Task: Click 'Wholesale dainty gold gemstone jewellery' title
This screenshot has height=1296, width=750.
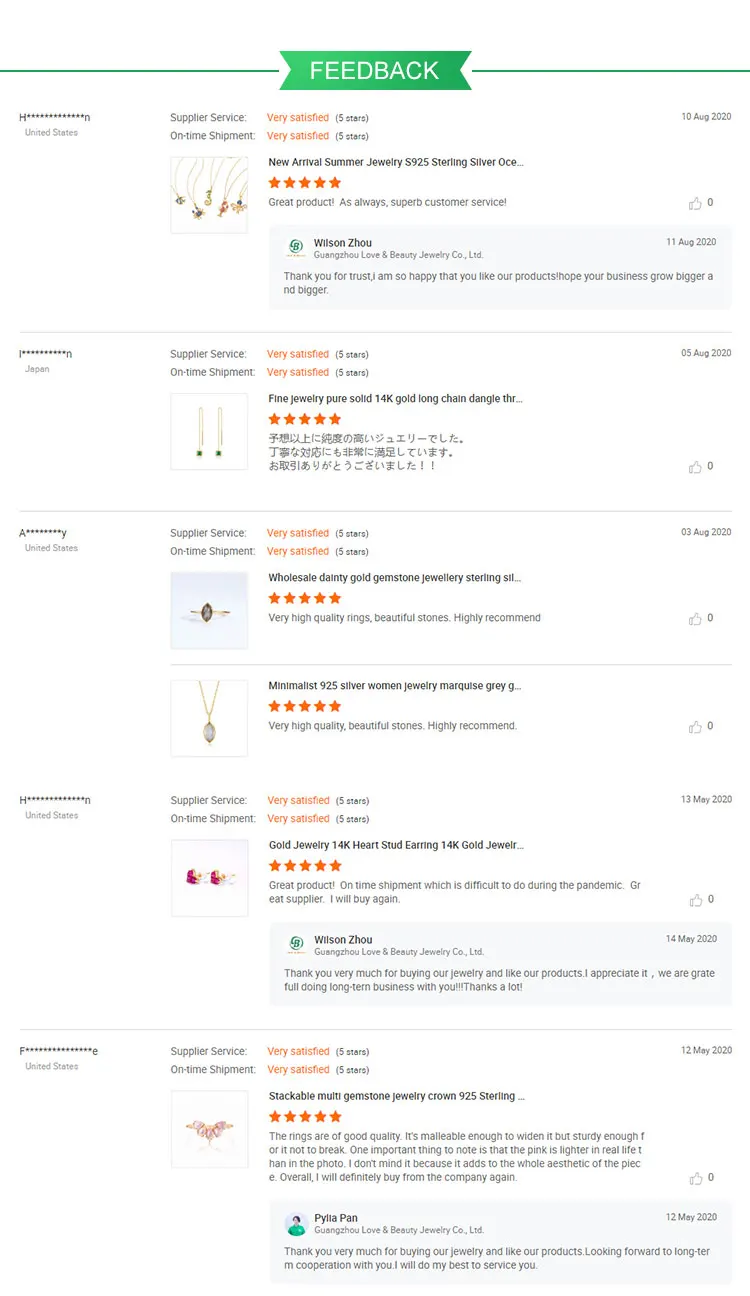Action: (x=394, y=578)
